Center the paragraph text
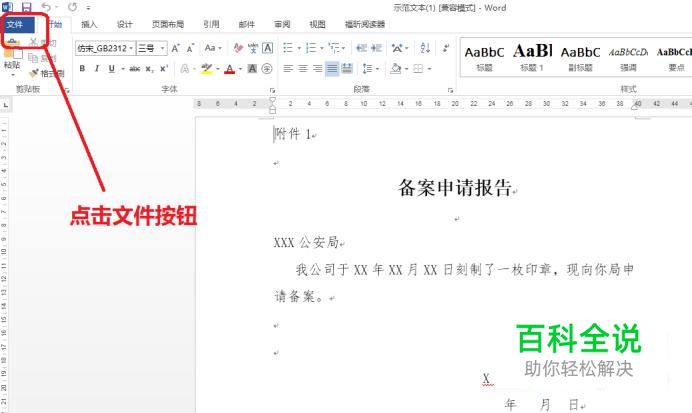The height and width of the screenshot is (413, 692). 303,69
